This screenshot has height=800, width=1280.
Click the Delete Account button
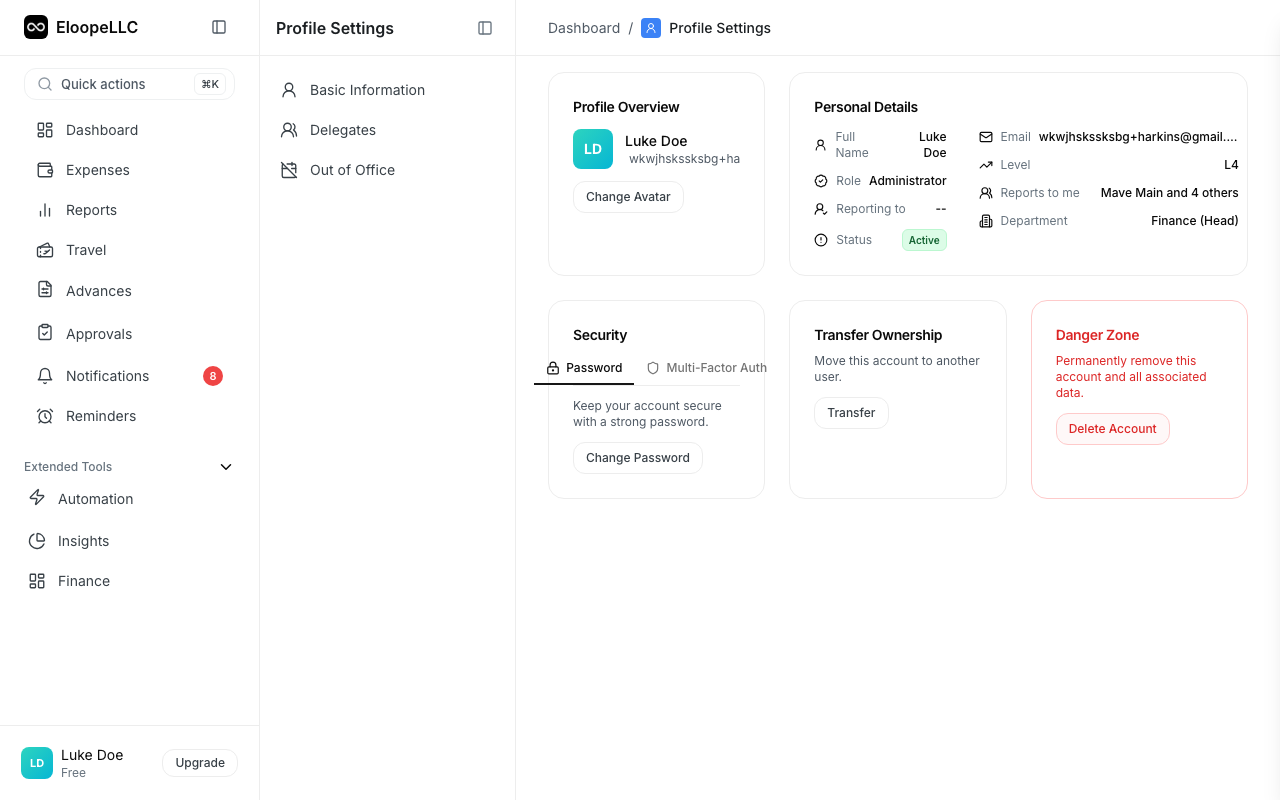click(1112, 428)
